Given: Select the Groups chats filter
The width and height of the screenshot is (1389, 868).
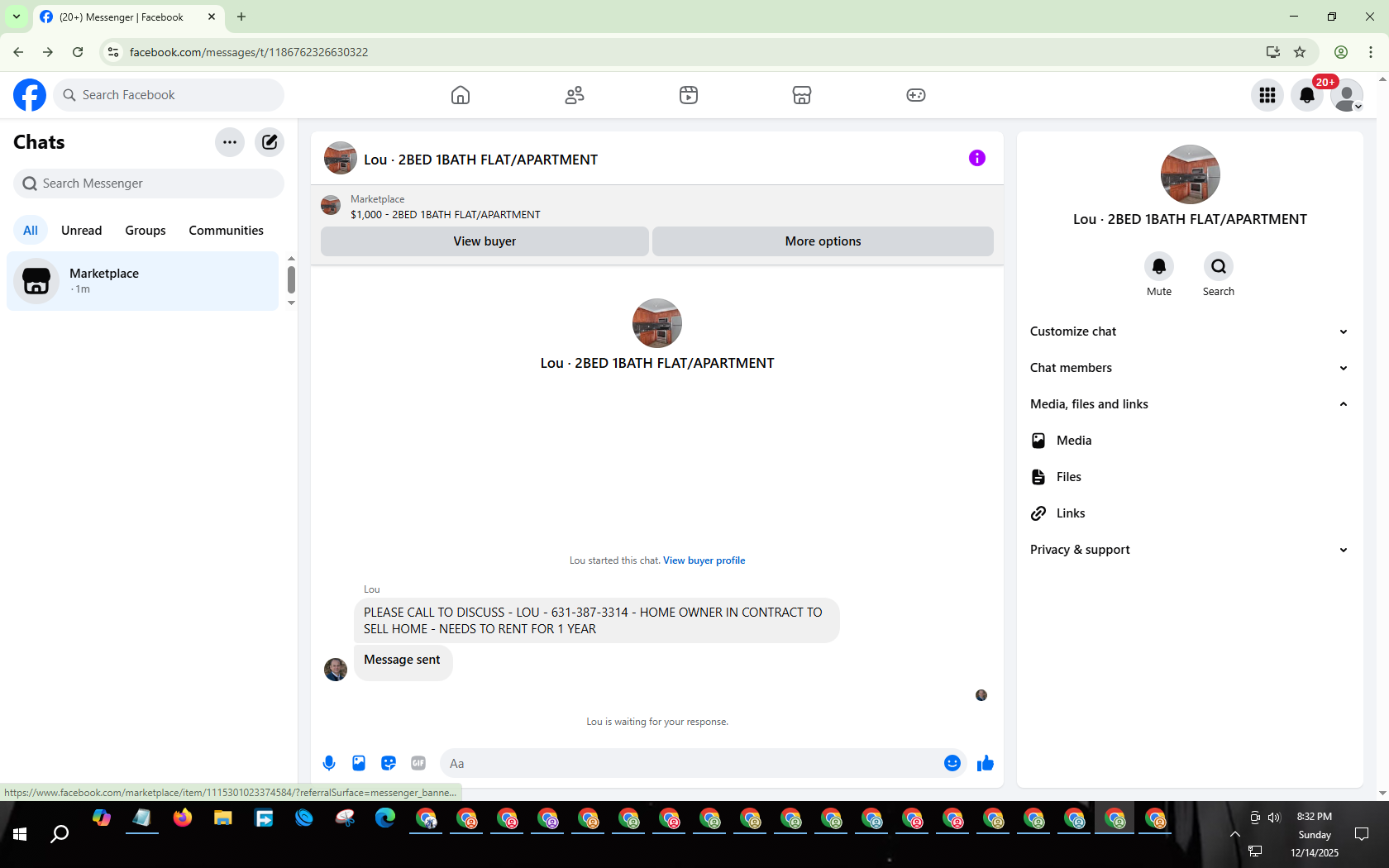Looking at the screenshot, I should pyautogui.click(x=146, y=231).
